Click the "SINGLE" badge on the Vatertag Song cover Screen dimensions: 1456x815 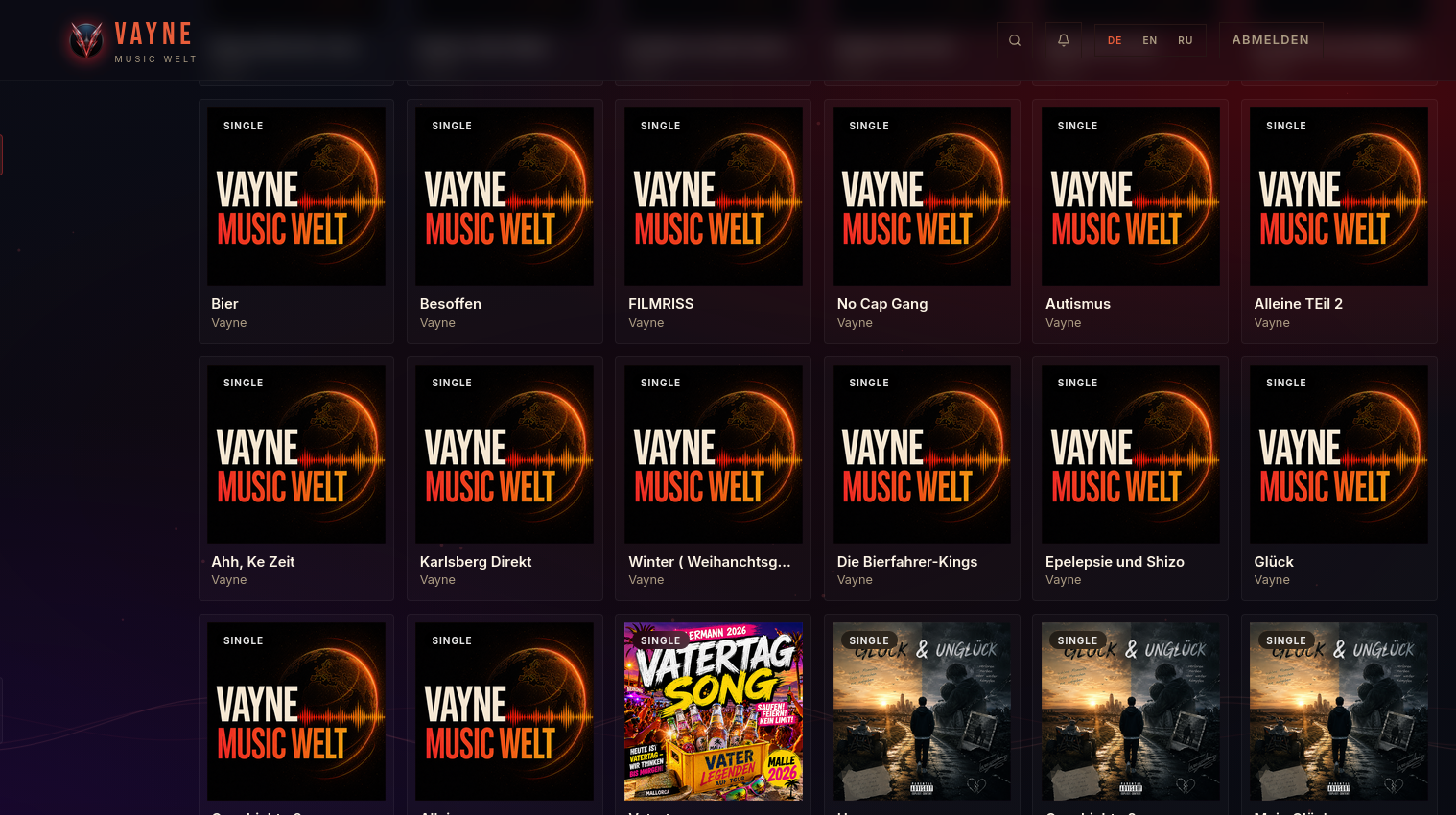click(x=661, y=640)
